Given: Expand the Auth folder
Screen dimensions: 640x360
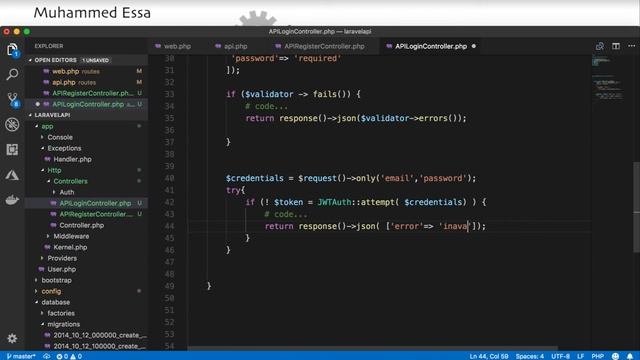Looking at the screenshot, I should tap(54, 192).
